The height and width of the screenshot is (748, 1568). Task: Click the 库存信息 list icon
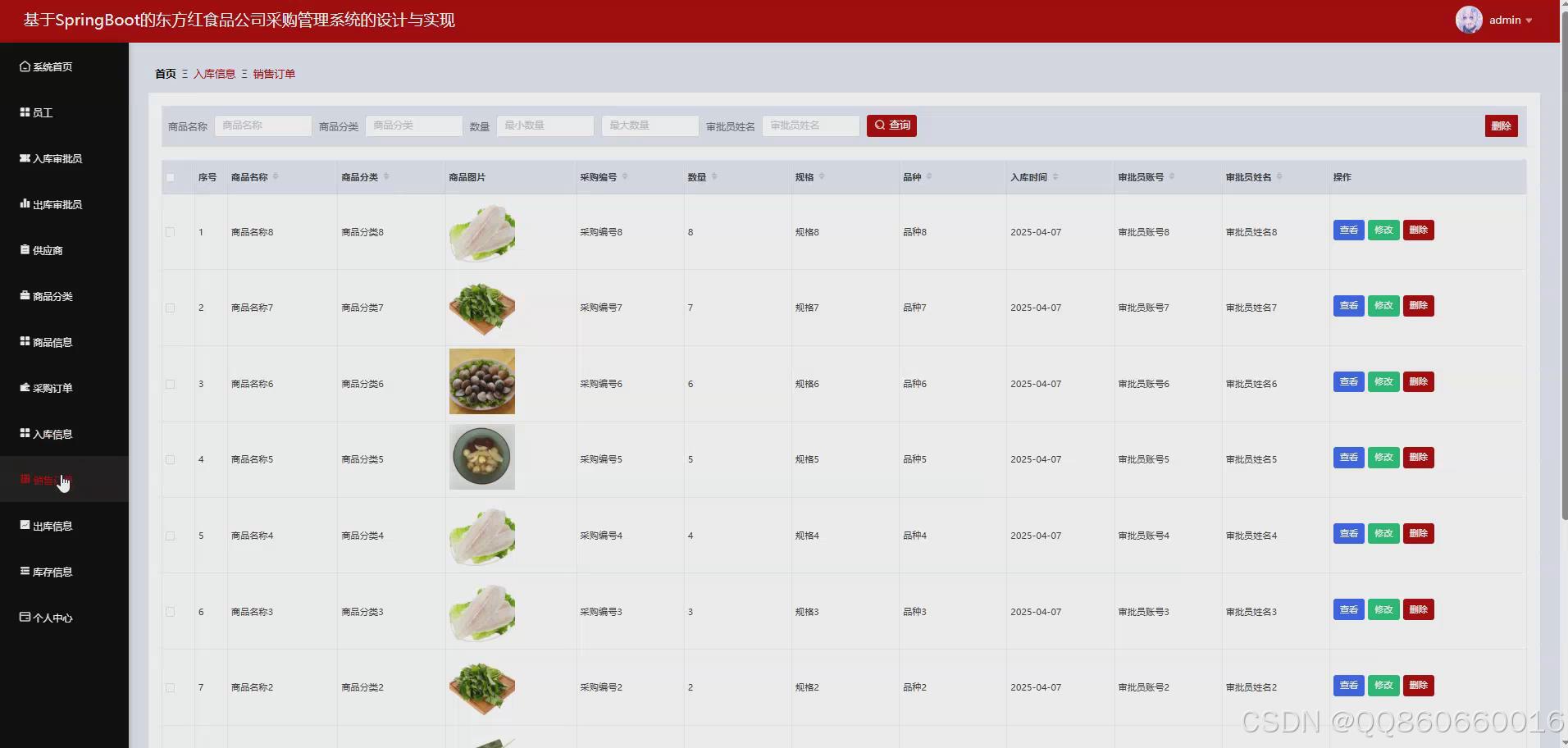(x=25, y=572)
